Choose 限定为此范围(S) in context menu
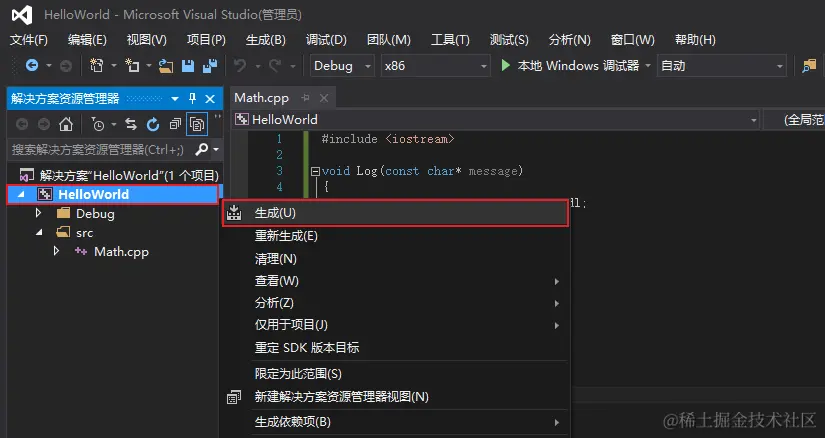Image resolution: width=825 pixels, height=438 pixels. pyautogui.click(x=396, y=374)
